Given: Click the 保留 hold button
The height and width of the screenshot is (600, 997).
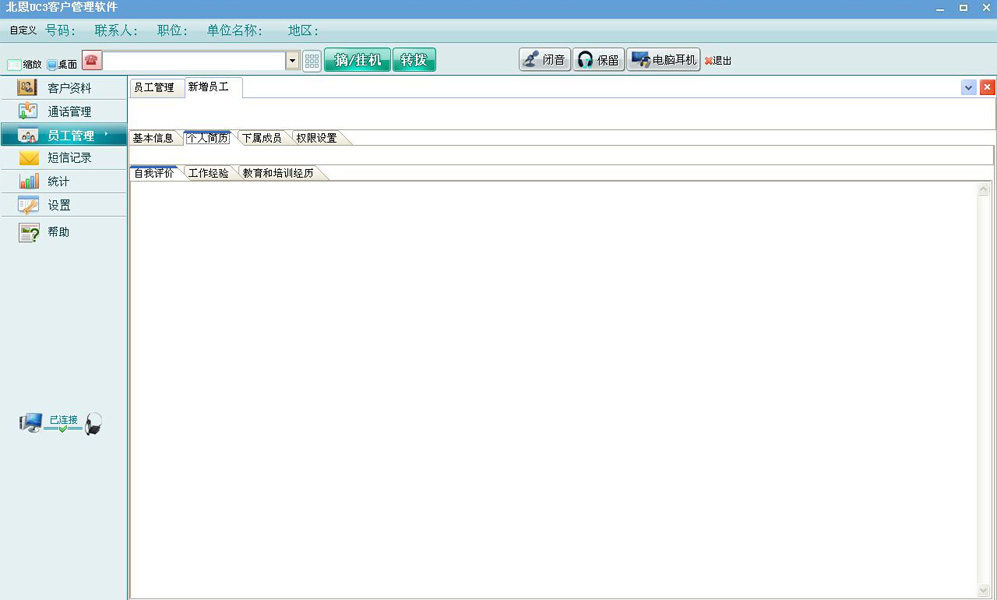Looking at the screenshot, I should pos(599,60).
